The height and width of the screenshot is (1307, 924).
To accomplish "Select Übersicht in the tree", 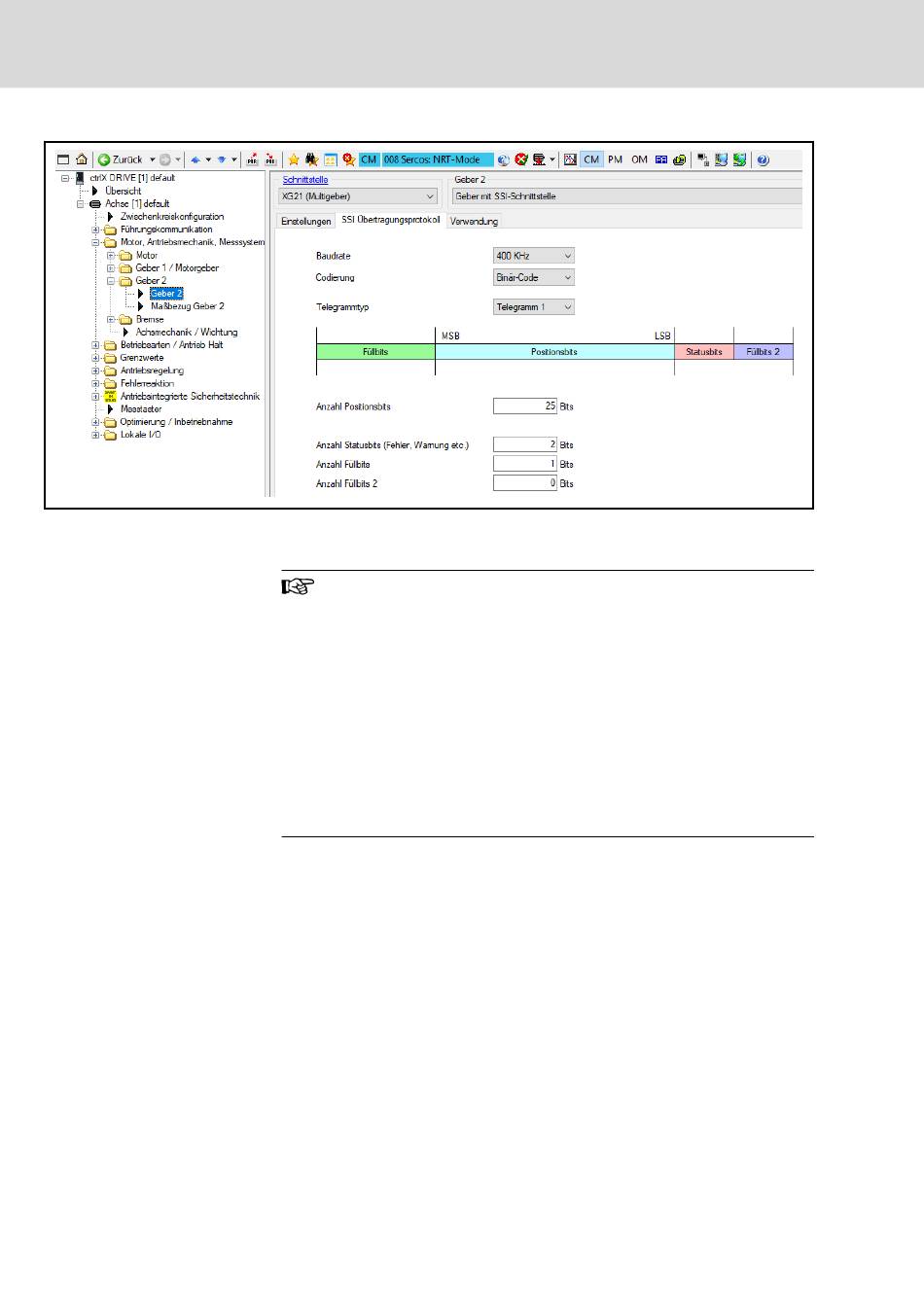I will [124, 192].
